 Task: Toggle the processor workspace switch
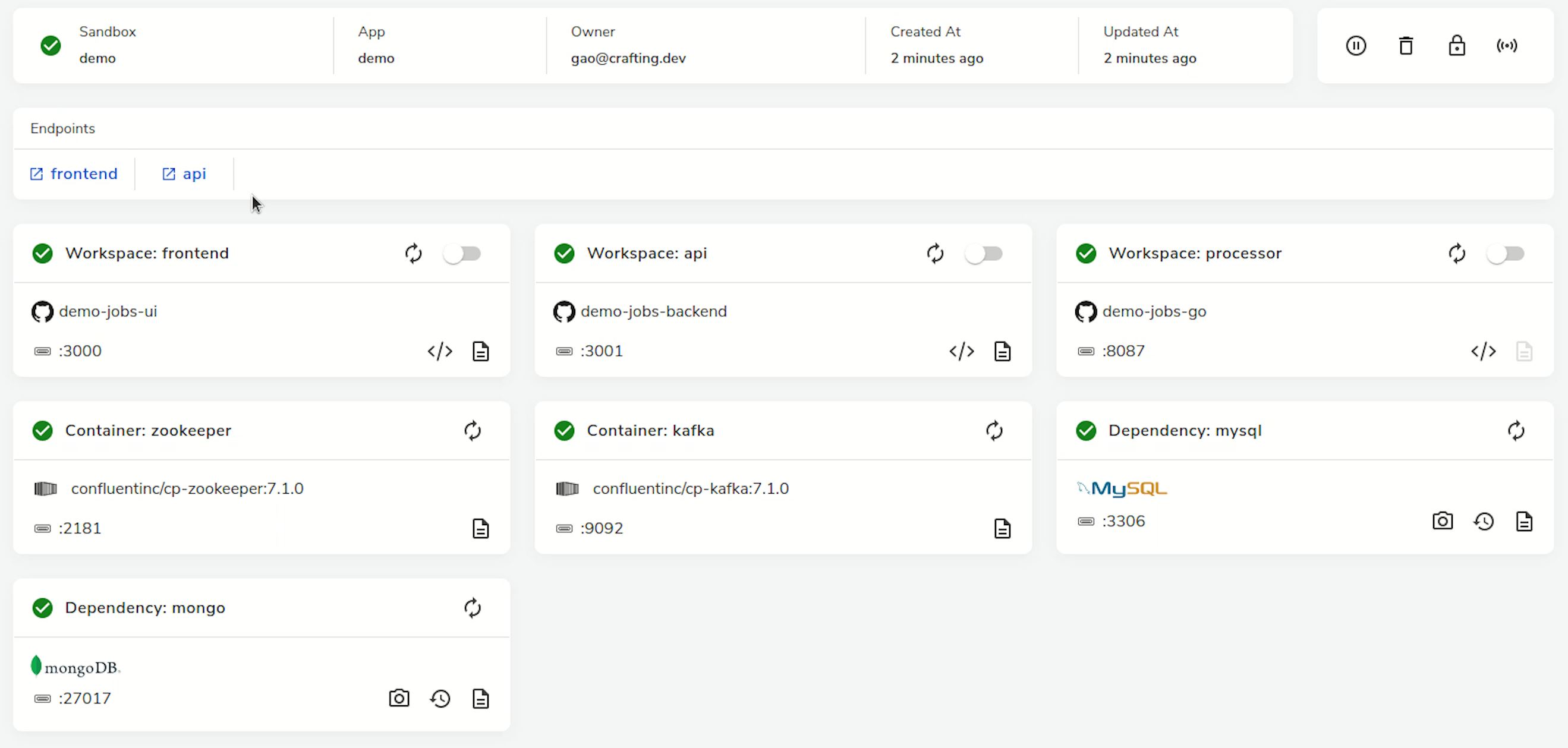(1506, 253)
